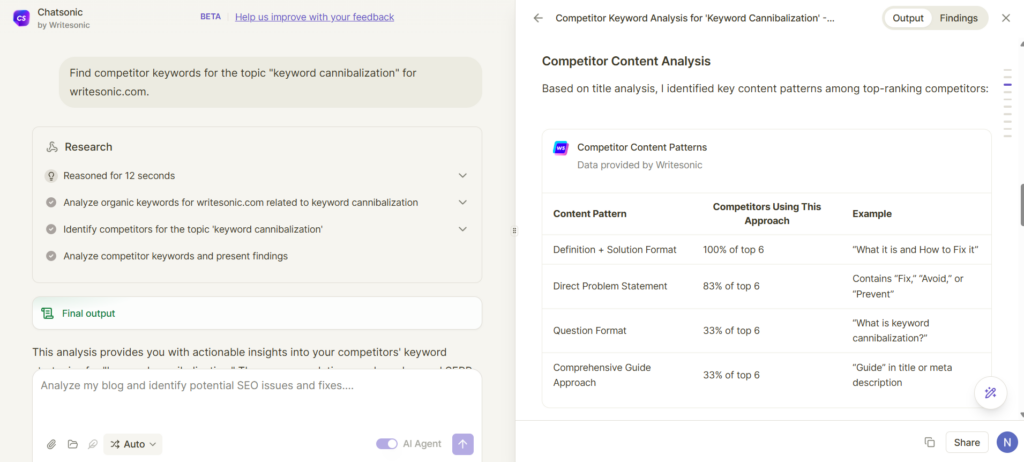Click the 'Competitor Keyword Analysis' panel title
The image size is (1024, 462).
point(695,18)
